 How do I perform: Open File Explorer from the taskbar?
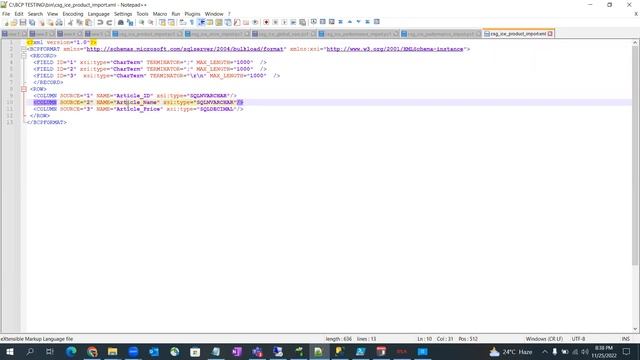tap(113, 351)
